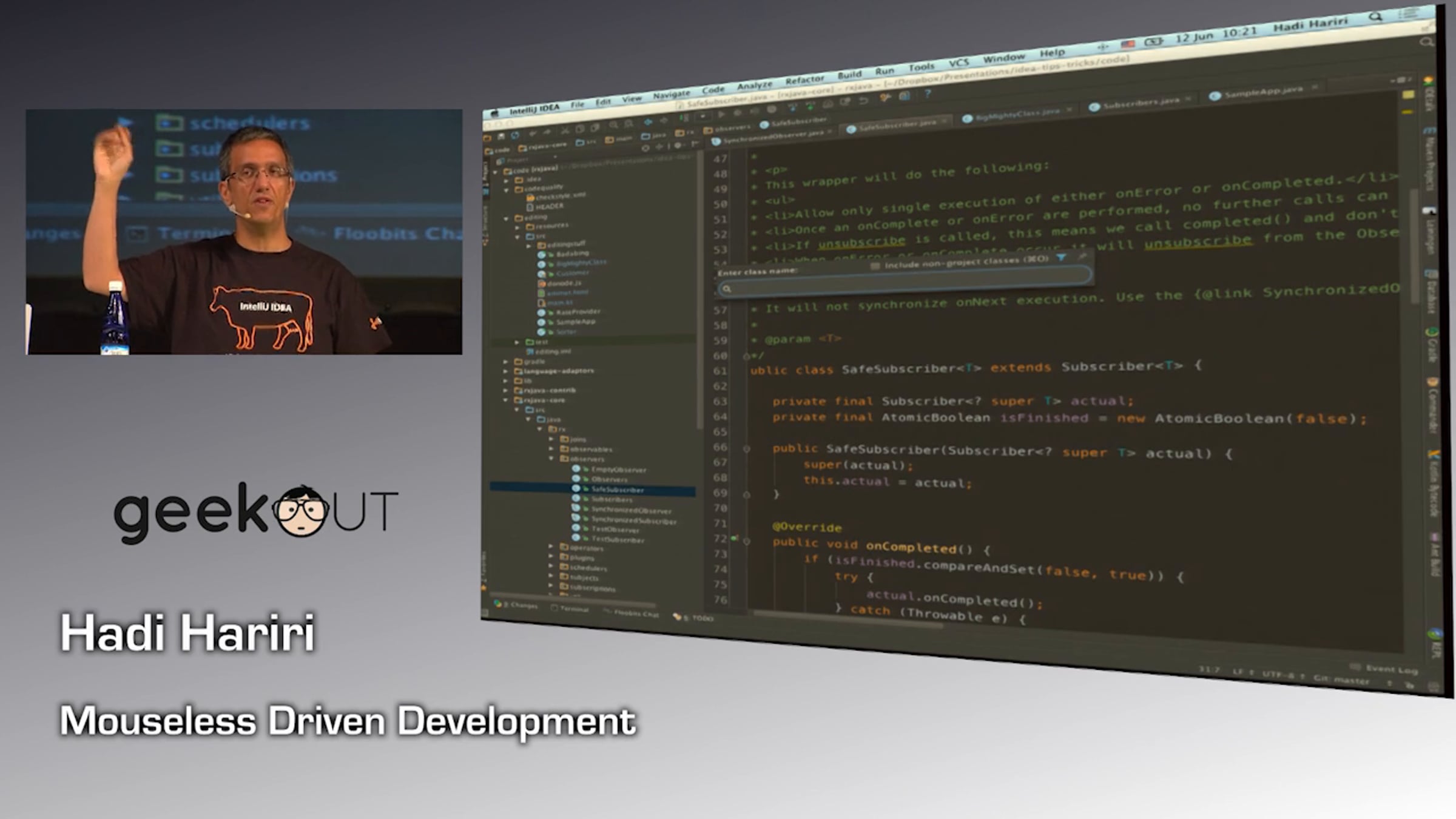Place the cursor on line 64 isFinished declaration

[1044, 417]
